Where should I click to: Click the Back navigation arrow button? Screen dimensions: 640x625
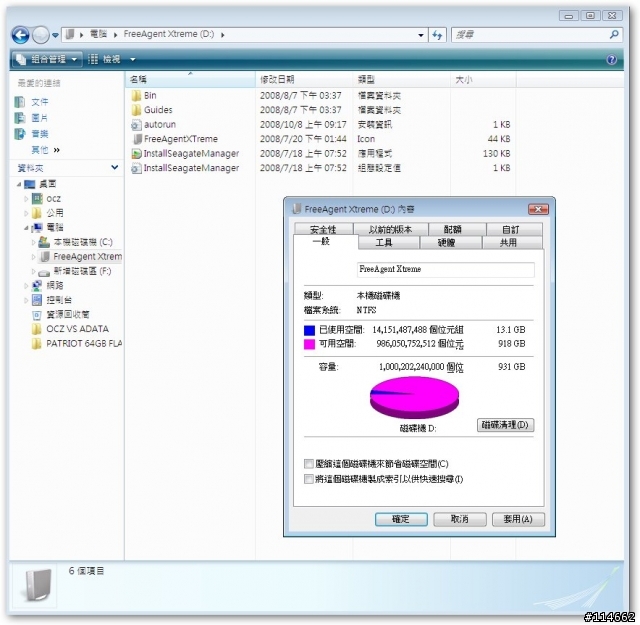[x=20, y=35]
